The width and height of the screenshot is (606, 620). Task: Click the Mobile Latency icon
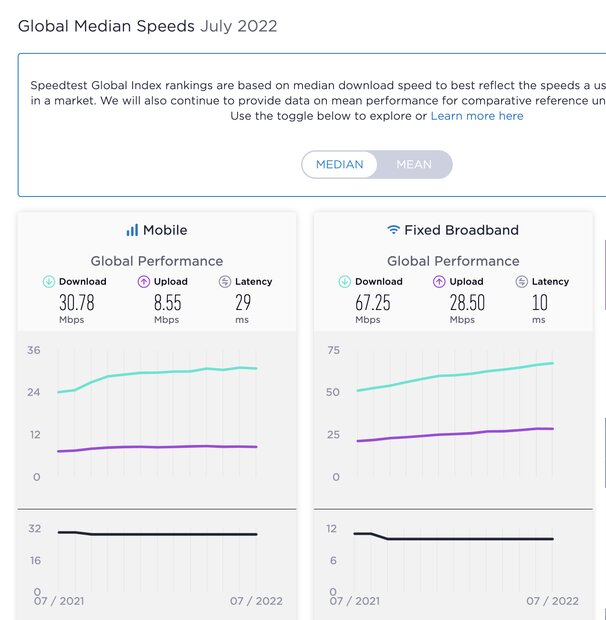click(225, 282)
